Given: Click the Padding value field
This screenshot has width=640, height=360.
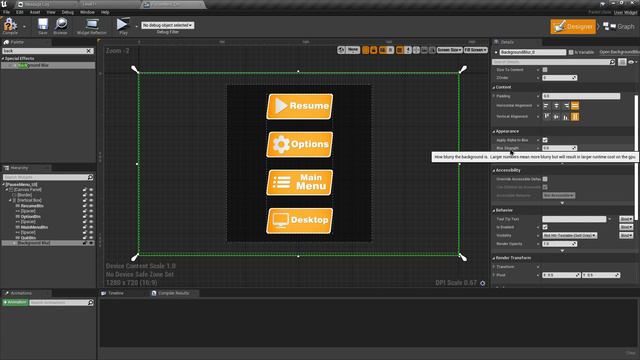Looking at the screenshot, I should coord(581,96).
